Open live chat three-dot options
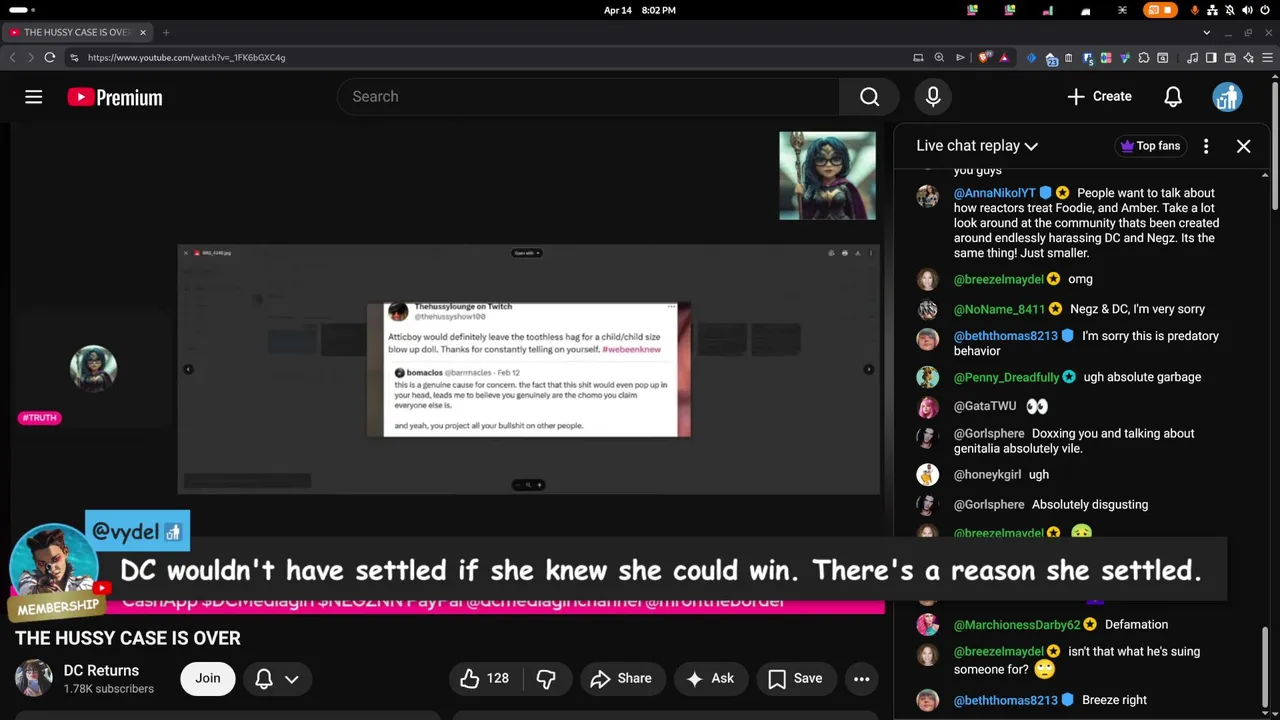Screen dimensions: 1280x720 tap(1206, 146)
